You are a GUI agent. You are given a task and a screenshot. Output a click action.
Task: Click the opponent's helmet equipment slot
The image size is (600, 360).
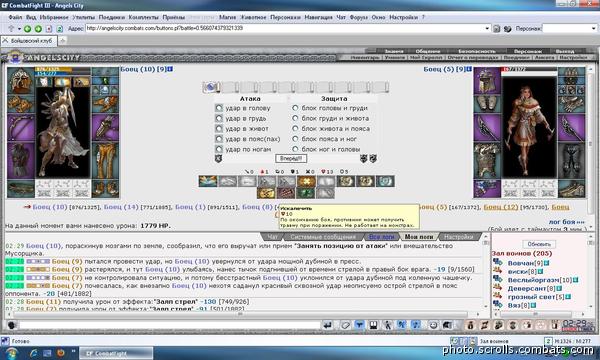click(x=487, y=81)
